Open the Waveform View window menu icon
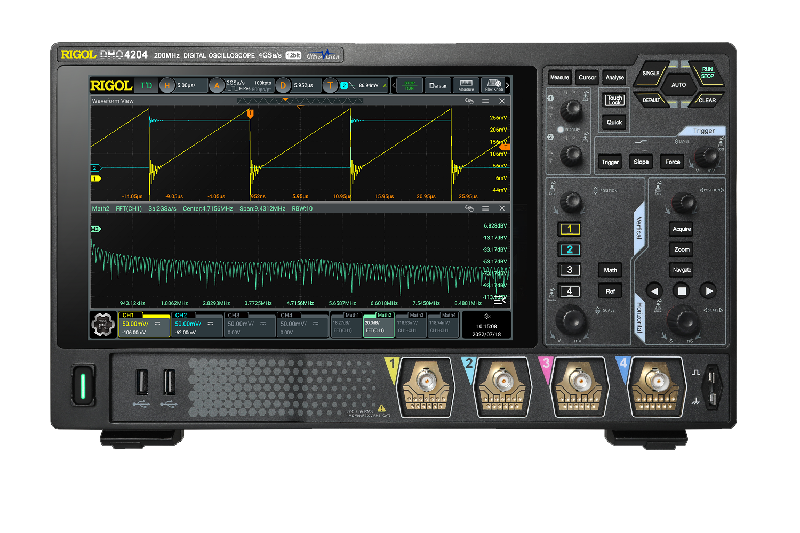 click(485, 101)
